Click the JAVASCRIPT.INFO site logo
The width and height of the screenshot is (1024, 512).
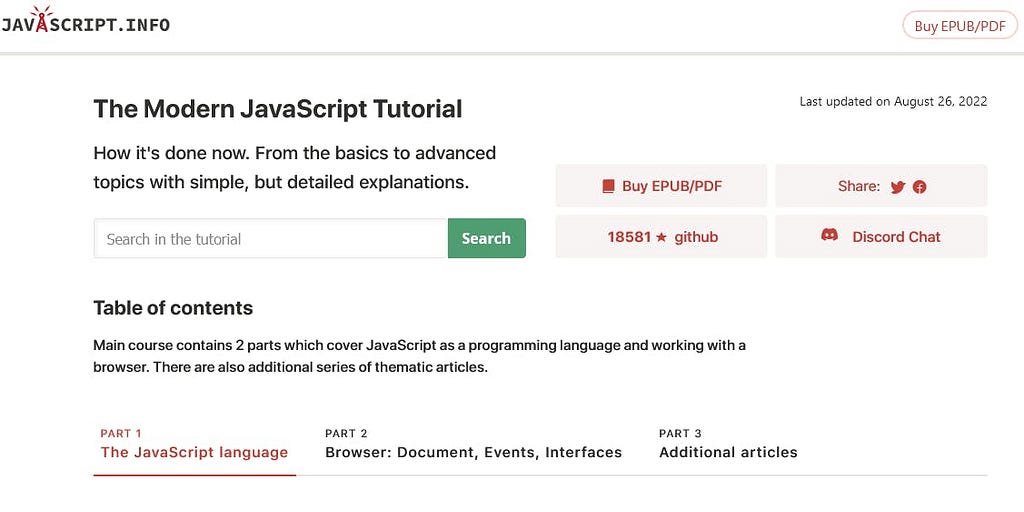86,20
